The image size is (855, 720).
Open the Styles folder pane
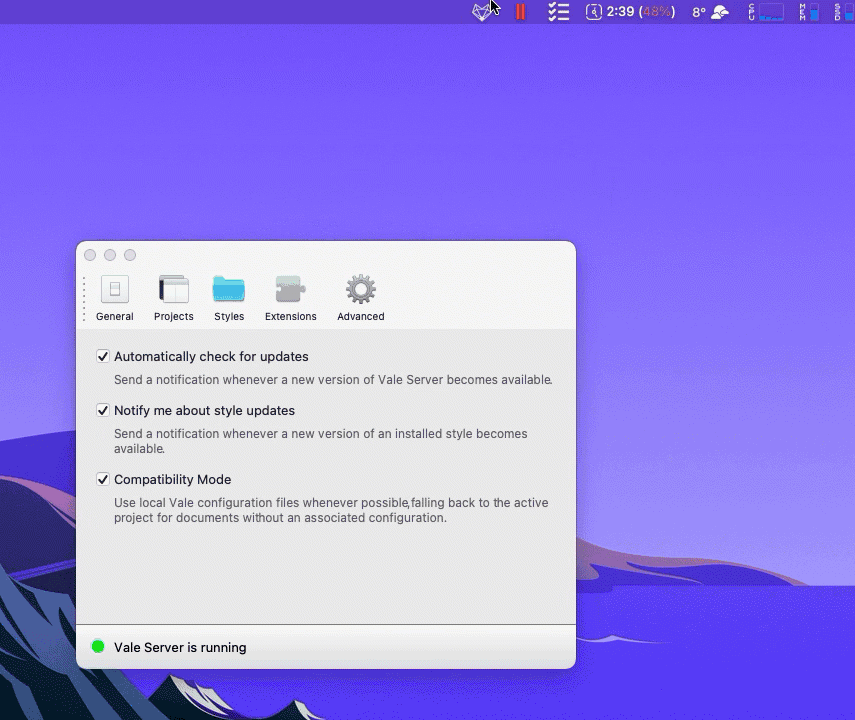click(228, 298)
